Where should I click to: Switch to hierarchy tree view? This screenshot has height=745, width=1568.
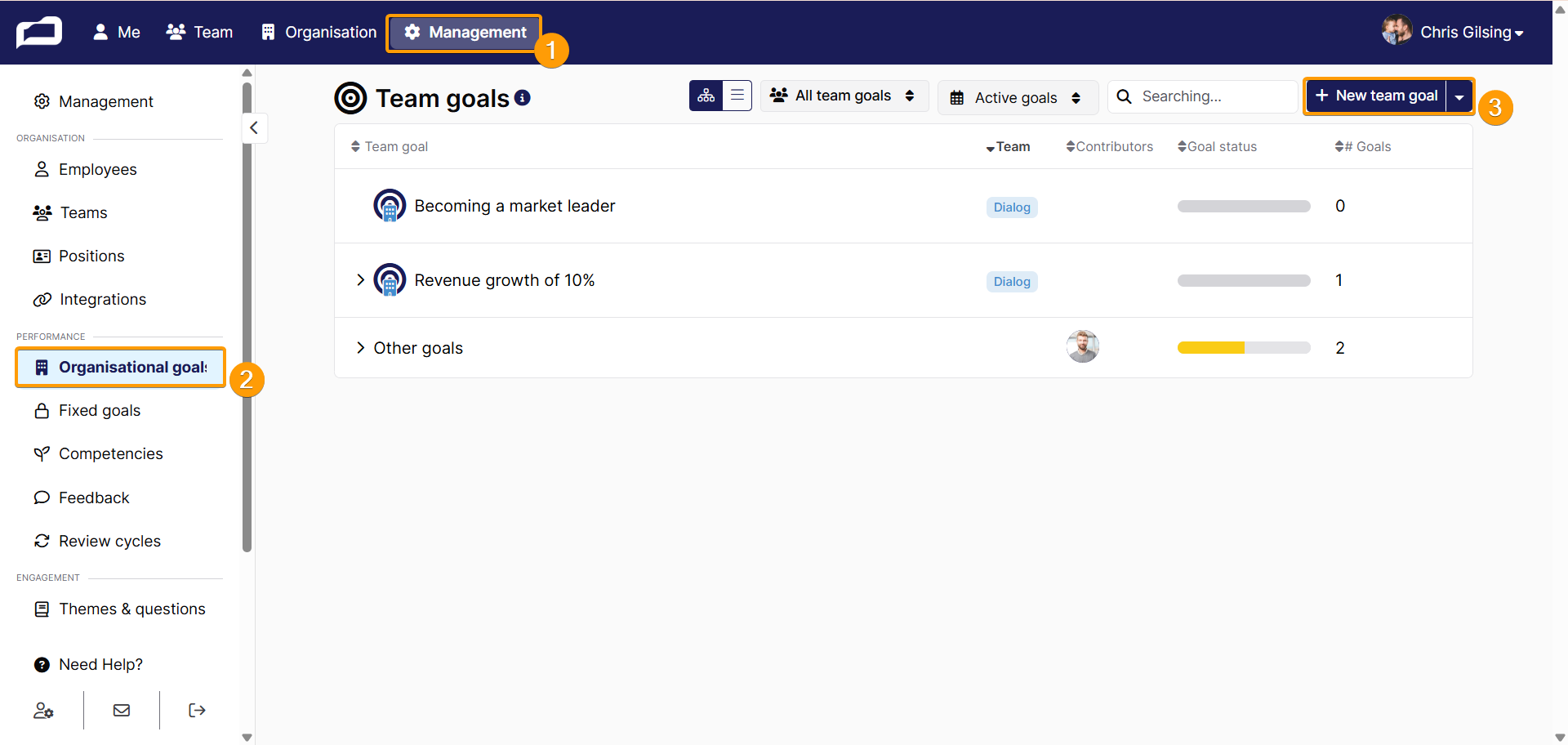706,96
